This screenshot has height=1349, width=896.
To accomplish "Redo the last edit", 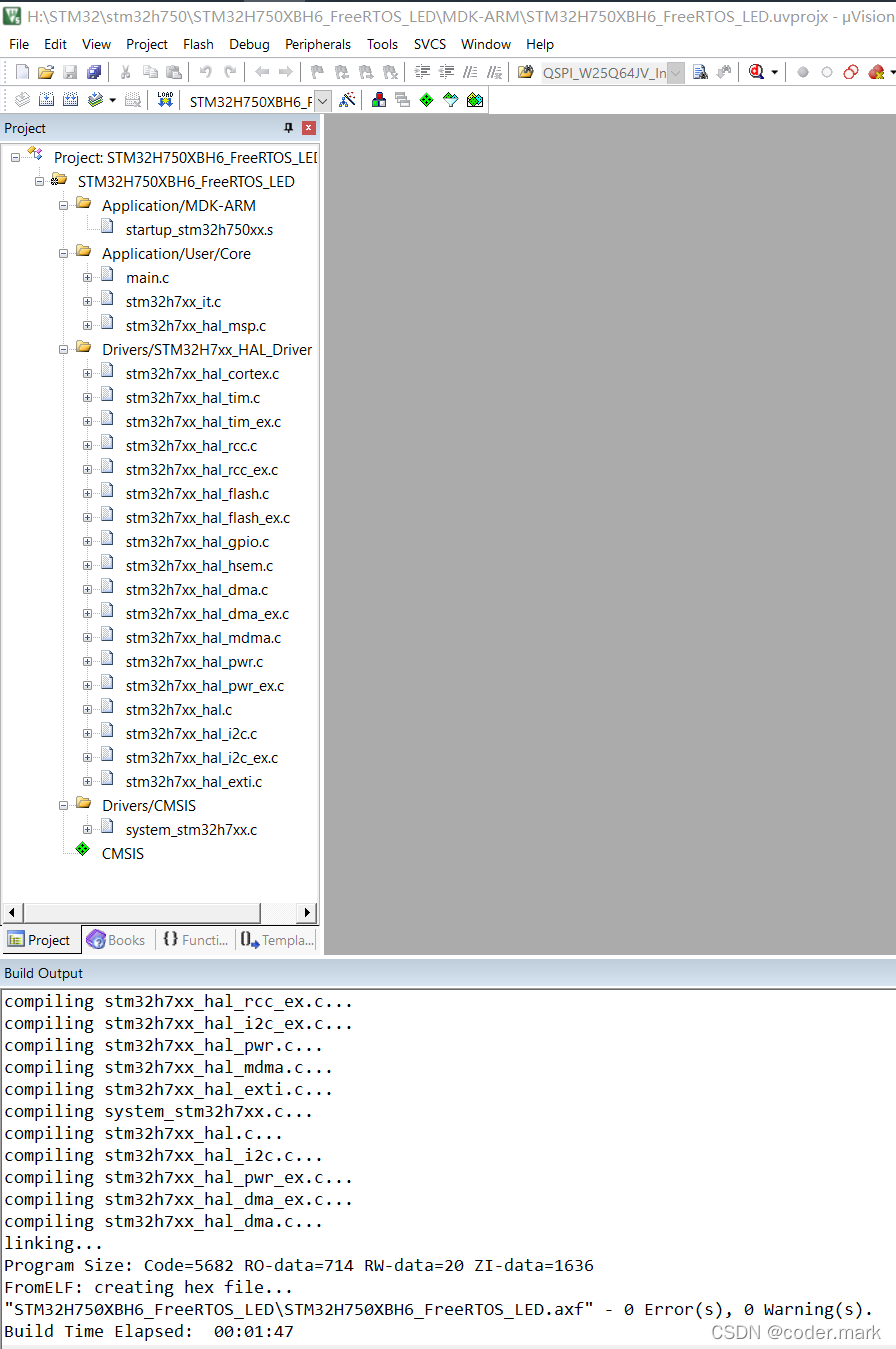I will pos(230,72).
